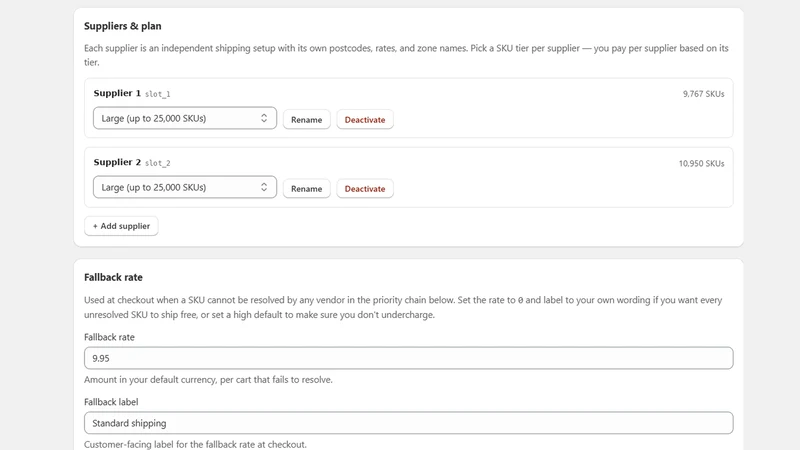
Task: Click the Suppliers & plan heading
Action: click(122, 26)
